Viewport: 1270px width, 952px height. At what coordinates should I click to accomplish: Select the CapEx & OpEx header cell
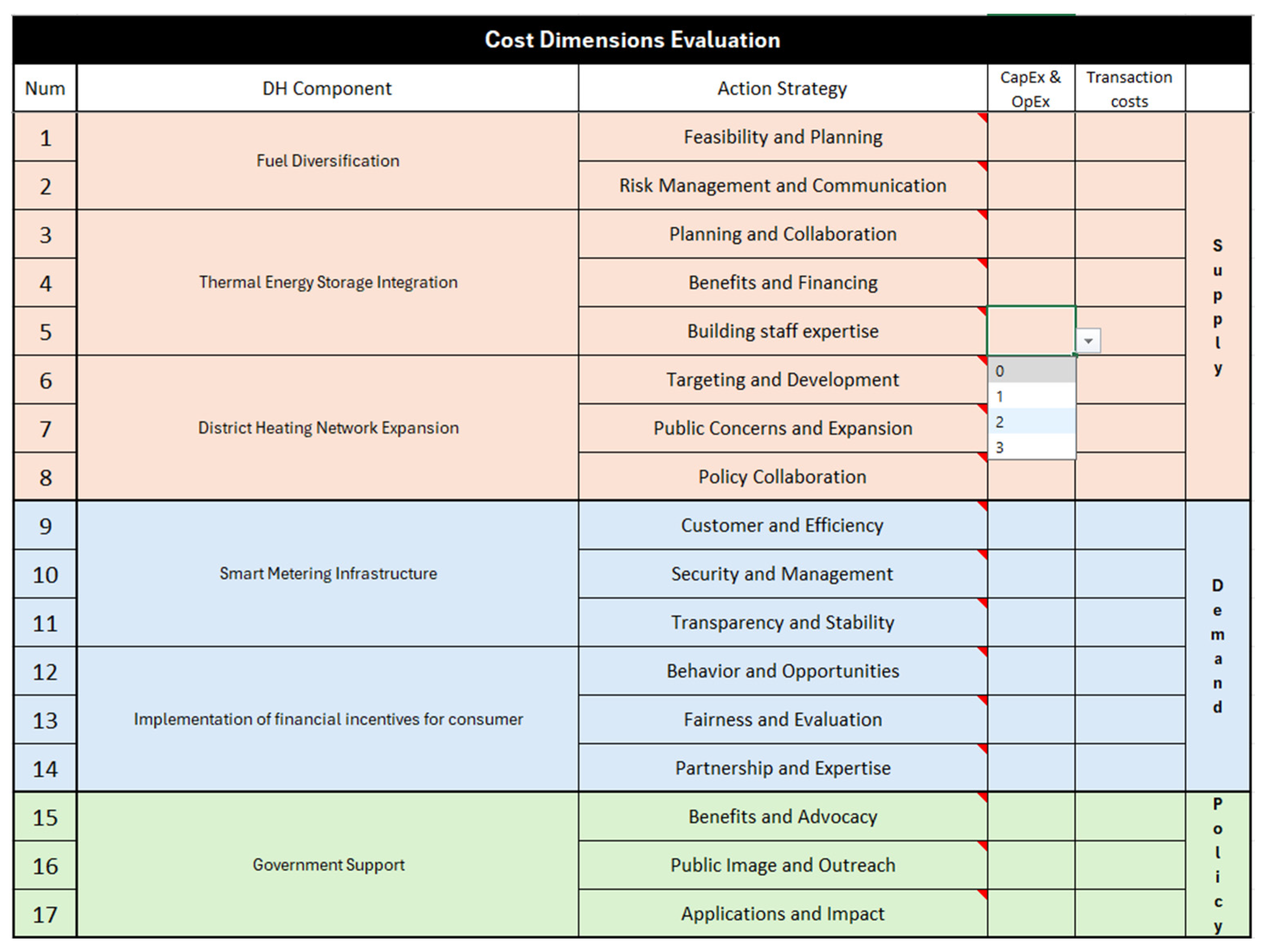click(x=1031, y=88)
